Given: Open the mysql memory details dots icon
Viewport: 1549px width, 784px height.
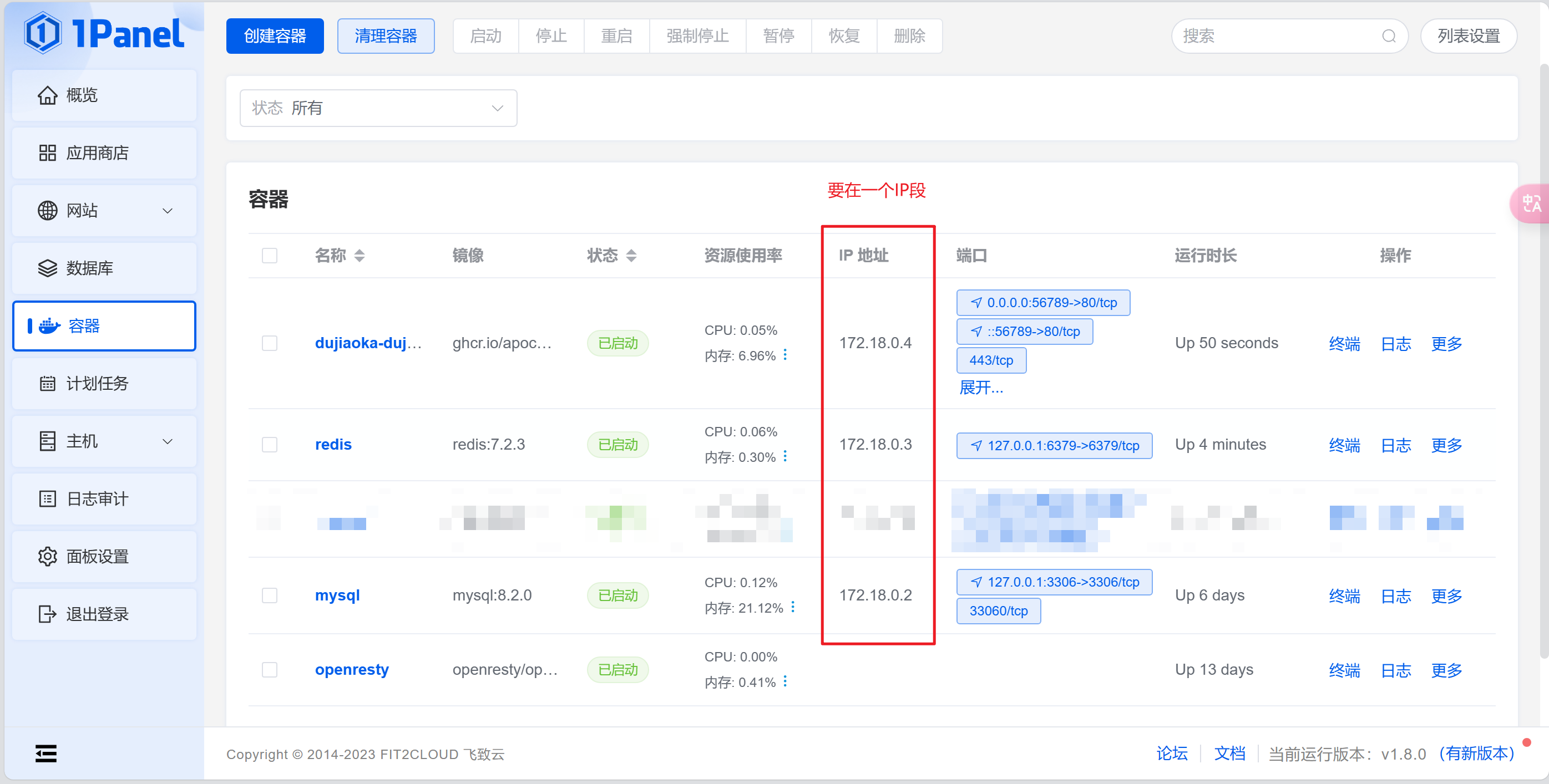Looking at the screenshot, I should (x=793, y=607).
